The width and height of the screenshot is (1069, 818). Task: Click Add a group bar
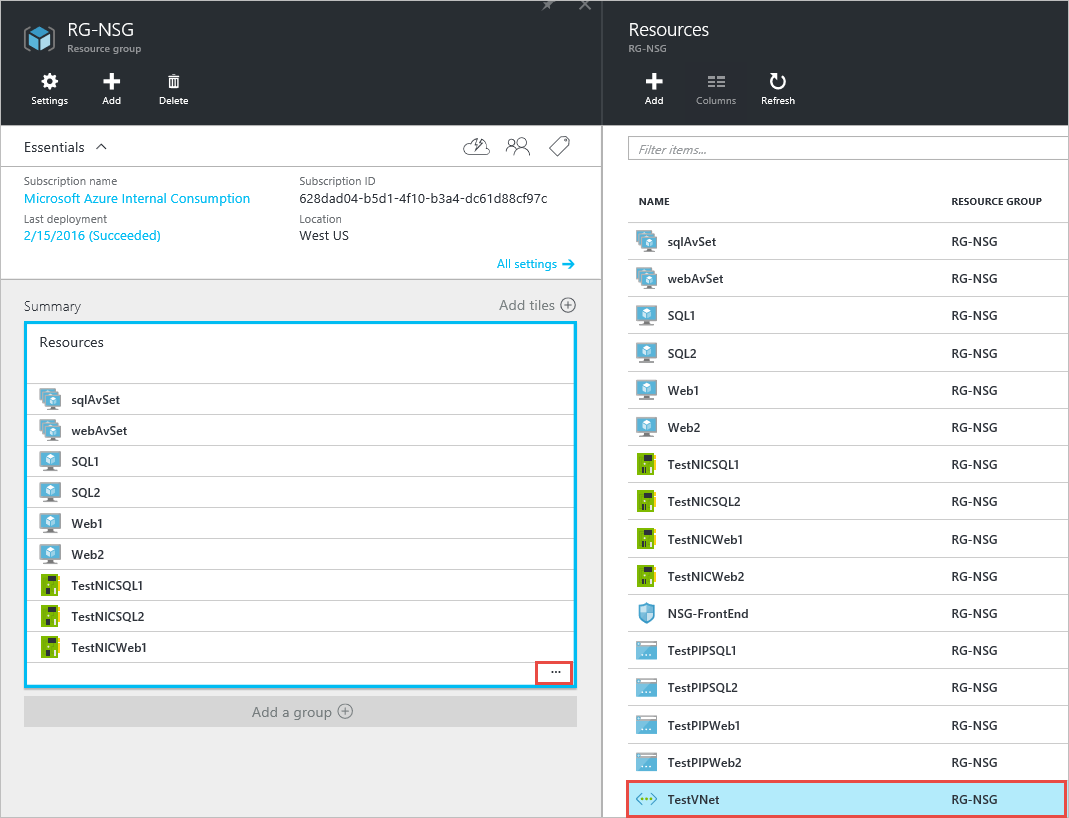300,712
